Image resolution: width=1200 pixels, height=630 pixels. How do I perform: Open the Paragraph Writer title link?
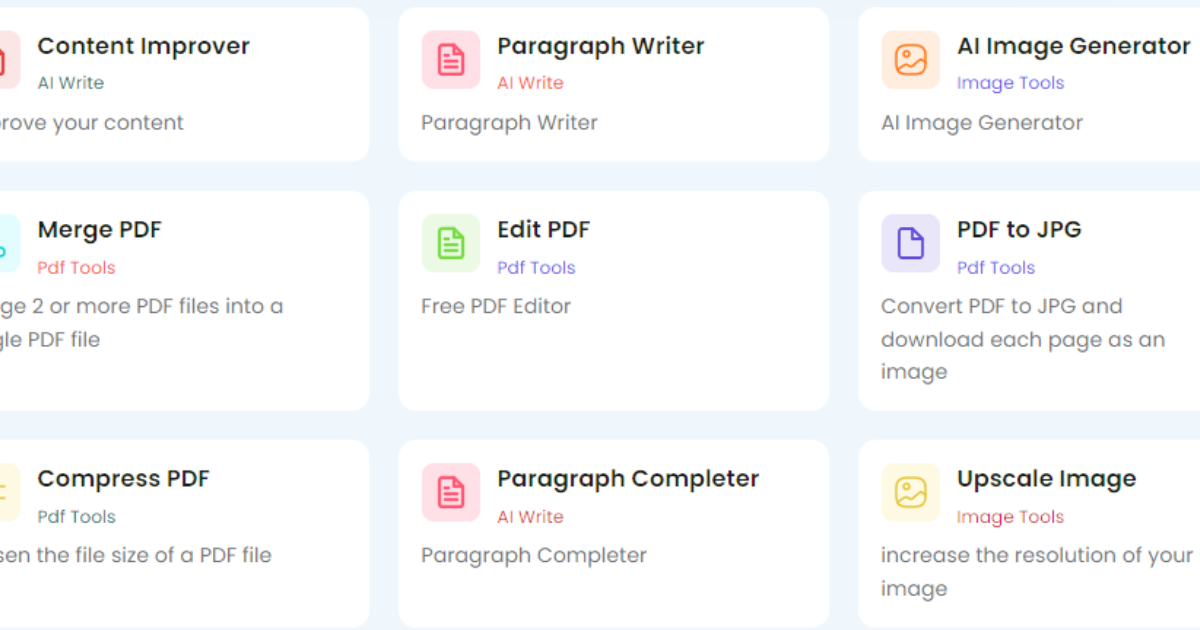pos(600,46)
